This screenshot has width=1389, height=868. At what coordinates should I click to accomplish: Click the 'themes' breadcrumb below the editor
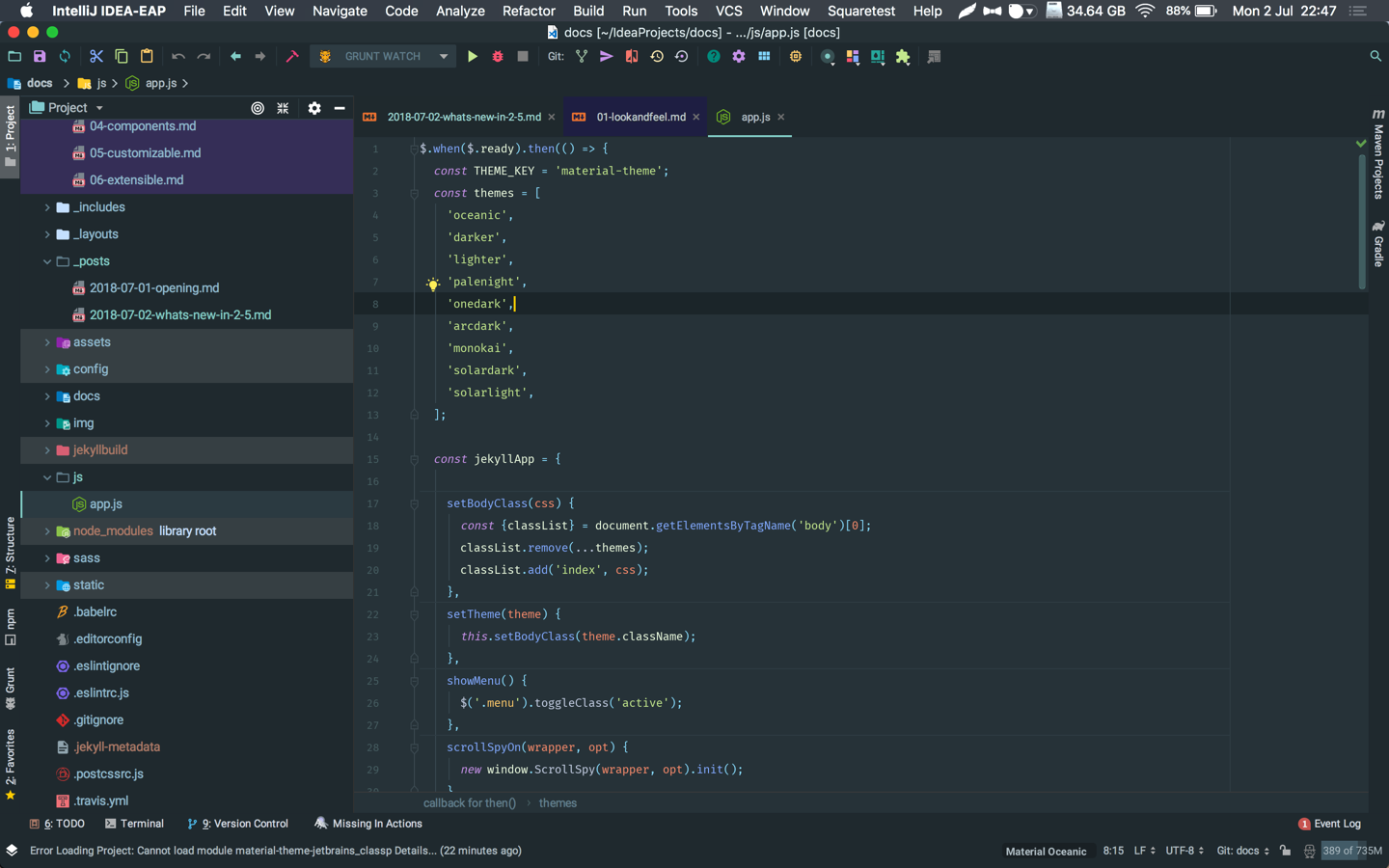pyautogui.click(x=558, y=802)
